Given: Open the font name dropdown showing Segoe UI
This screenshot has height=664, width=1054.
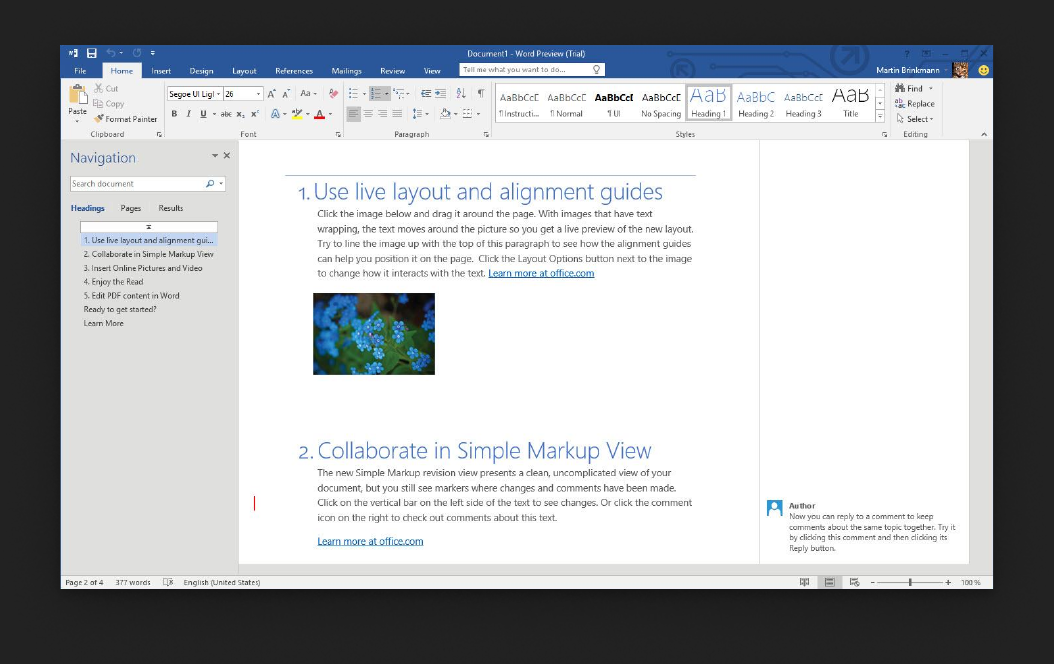Looking at the screenshot, I should (x=218, y=94).
